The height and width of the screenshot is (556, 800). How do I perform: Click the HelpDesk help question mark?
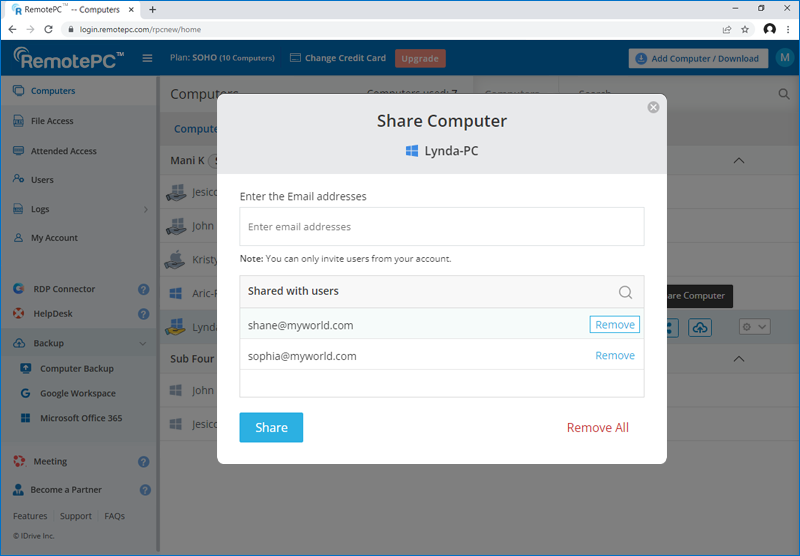pos(143,314)
